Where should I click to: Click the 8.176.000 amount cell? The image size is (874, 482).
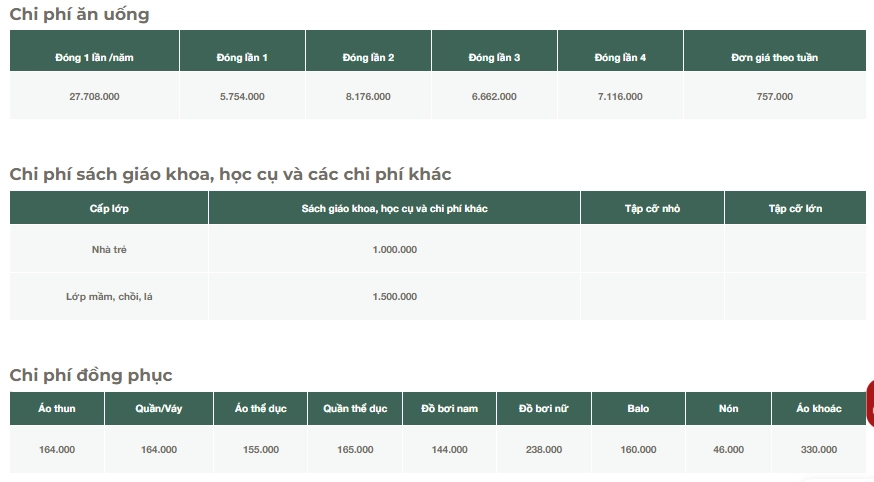point(368,97)
